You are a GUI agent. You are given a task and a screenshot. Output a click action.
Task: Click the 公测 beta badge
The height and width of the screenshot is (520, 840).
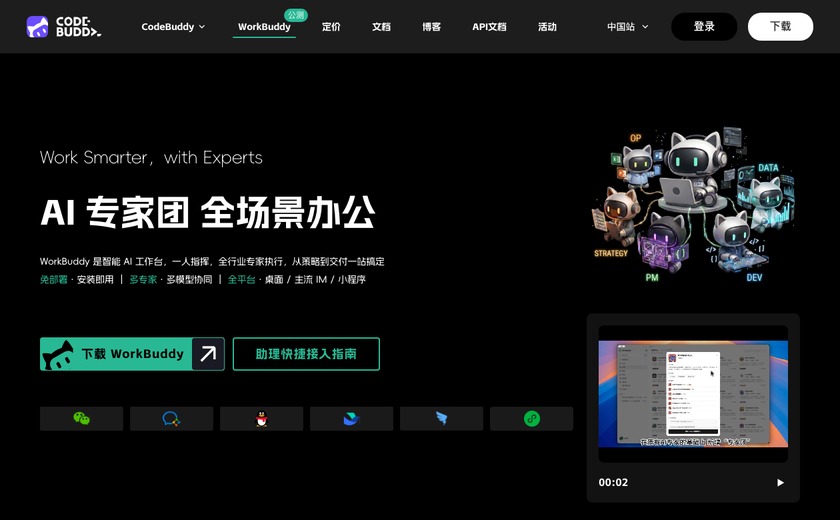296,15
